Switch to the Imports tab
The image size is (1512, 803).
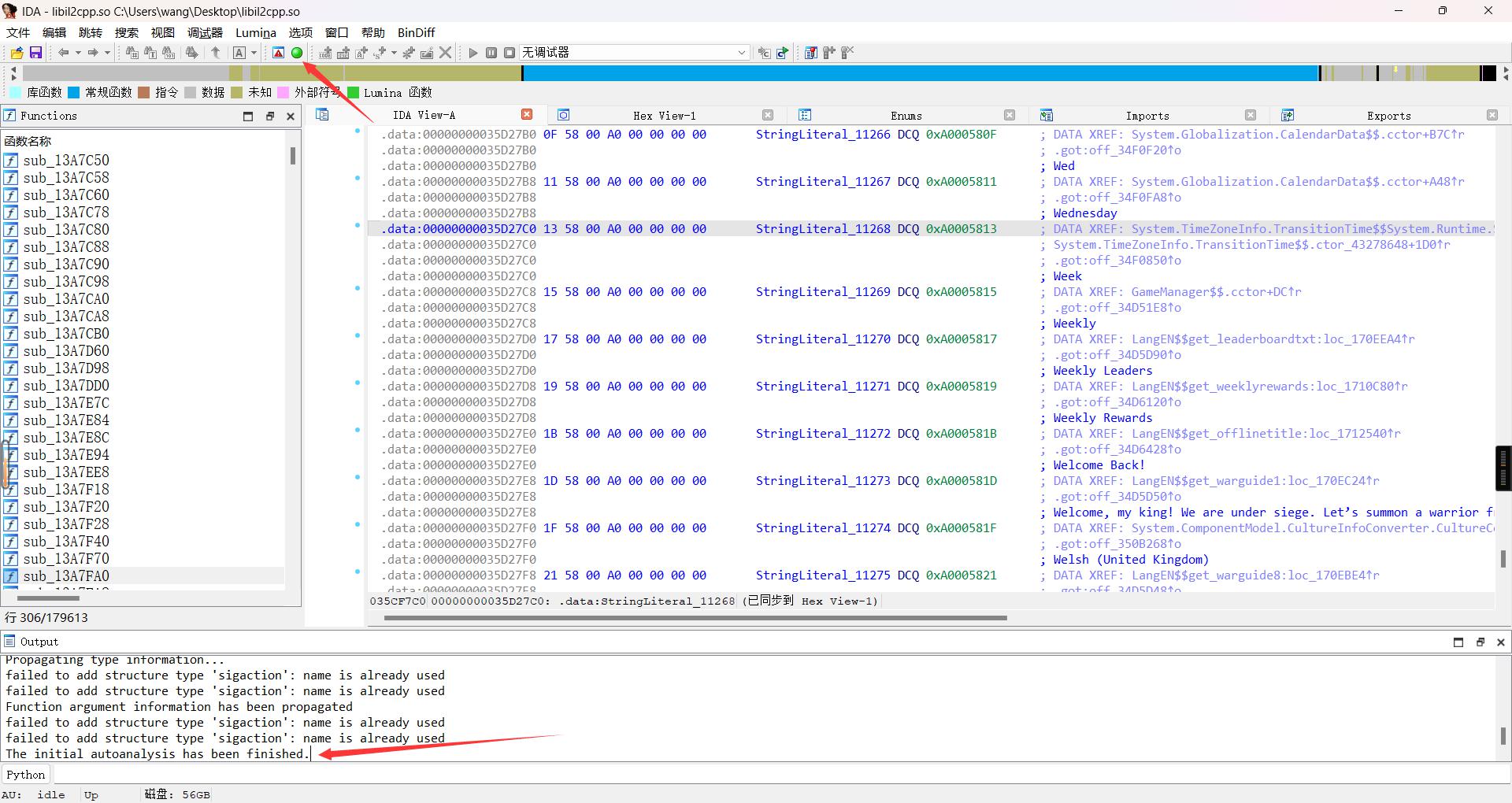pos(1147,115)
